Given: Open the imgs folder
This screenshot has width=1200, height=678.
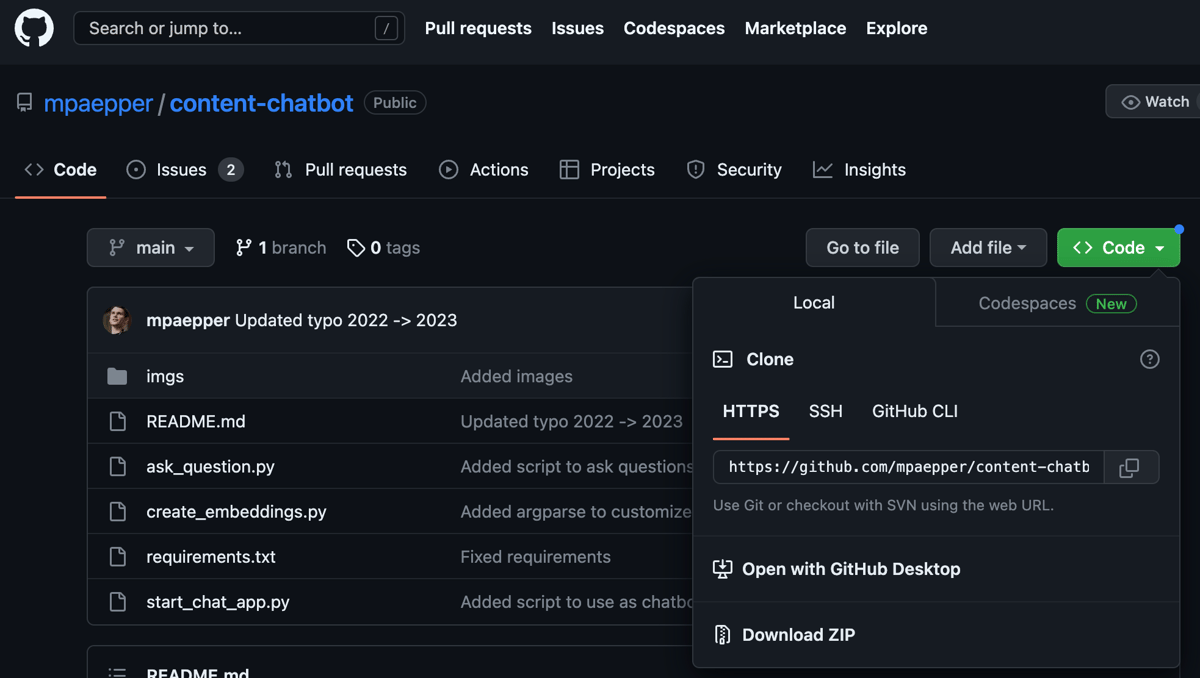Looking at the screenshot, I should click(x=165, y=376).
